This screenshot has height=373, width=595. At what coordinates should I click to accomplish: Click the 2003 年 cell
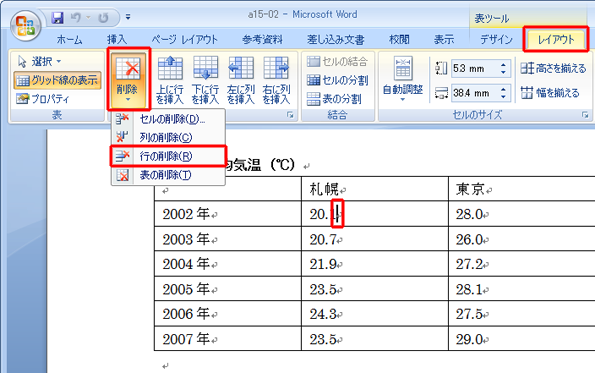tap(228, 239)
